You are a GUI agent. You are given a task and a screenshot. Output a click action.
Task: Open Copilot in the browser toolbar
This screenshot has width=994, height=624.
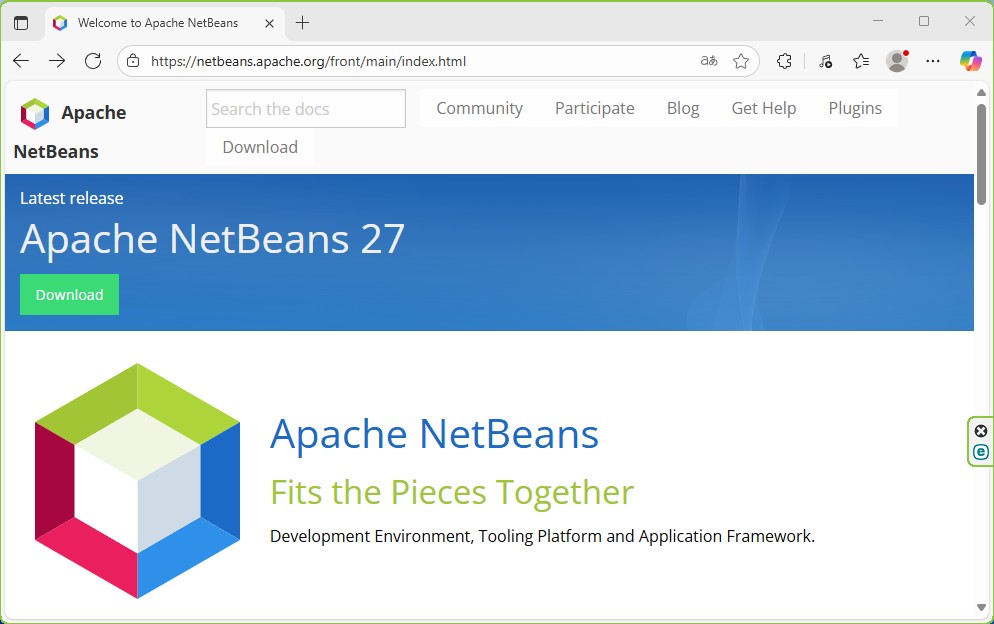[x=969, y=61]
